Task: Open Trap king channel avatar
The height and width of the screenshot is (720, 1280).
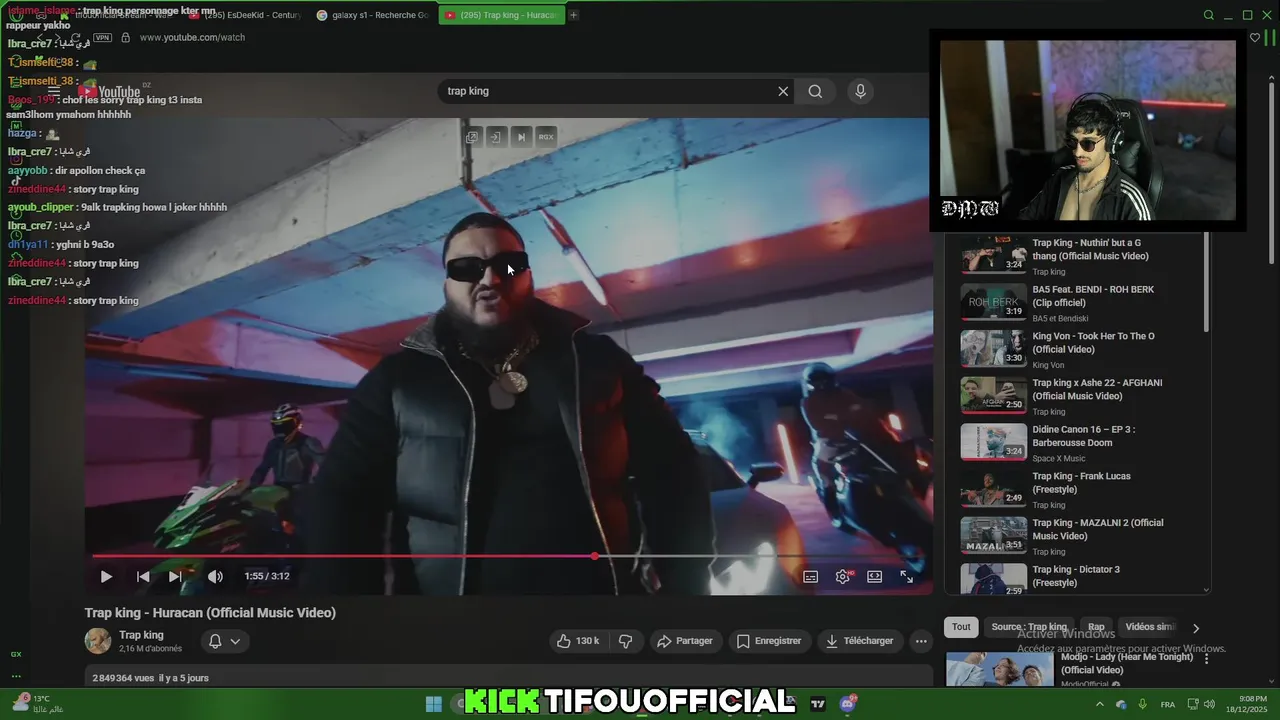Action: pyautogui.click(x=98, y=641)
